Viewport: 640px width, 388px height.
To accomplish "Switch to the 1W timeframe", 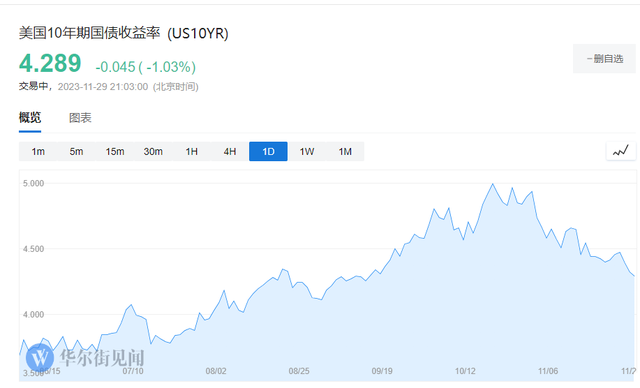I will pos(307,151).
